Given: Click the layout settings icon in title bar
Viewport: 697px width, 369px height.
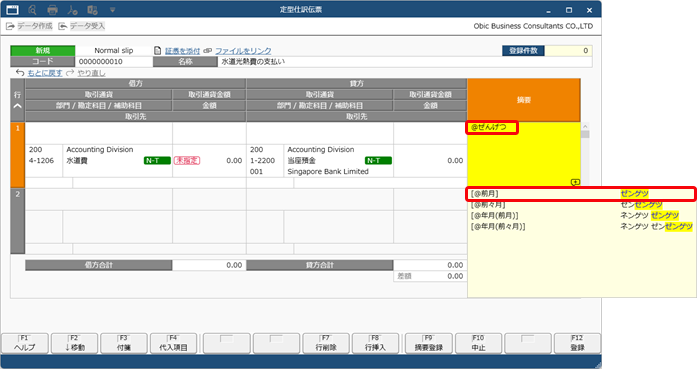Looking at the screenshot, I should 92,9.
